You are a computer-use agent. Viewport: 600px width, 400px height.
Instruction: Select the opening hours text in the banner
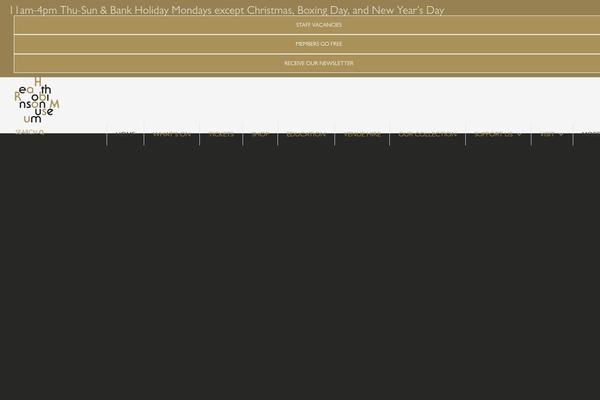[227, 10]
